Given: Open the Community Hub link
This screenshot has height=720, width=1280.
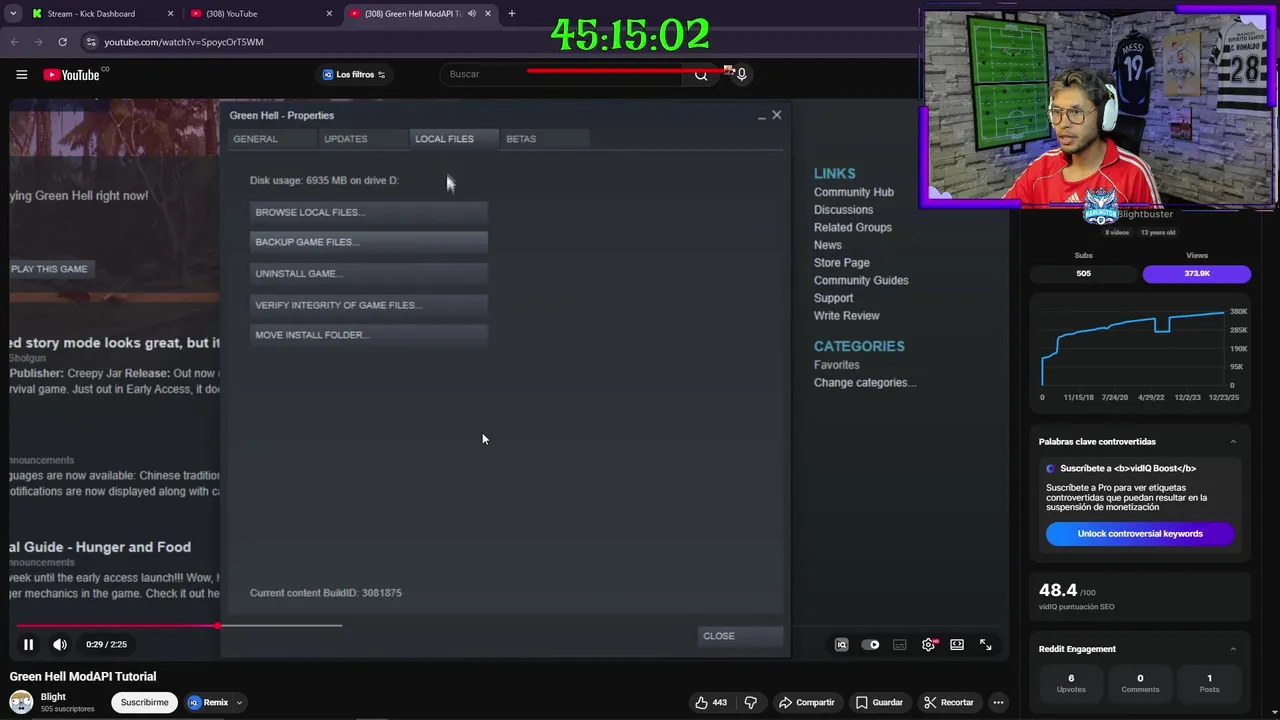Looking at the screenshot, I should [x=854, y=192].
